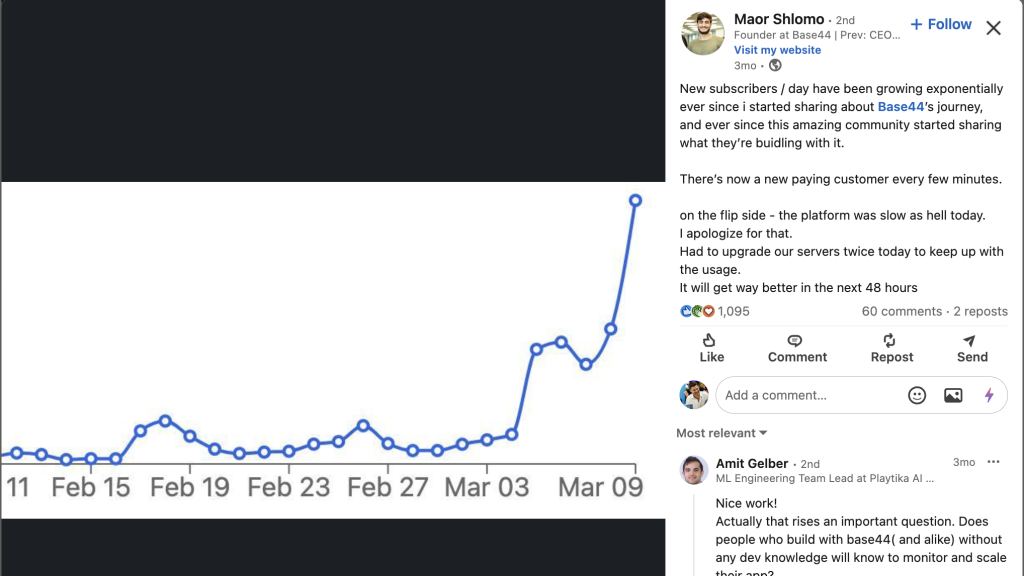Attach a photo to the comment

[953, 395]
